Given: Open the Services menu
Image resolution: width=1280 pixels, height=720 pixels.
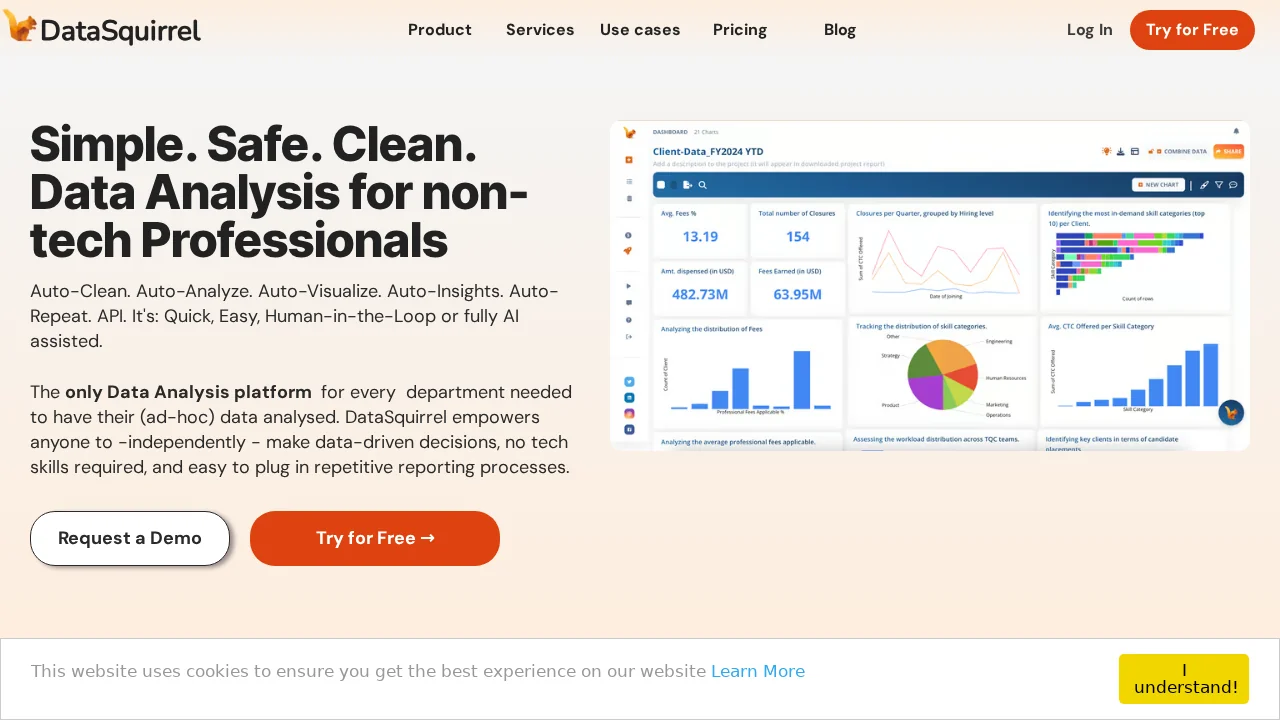Looking at the screenshot, I should point(540,30).
